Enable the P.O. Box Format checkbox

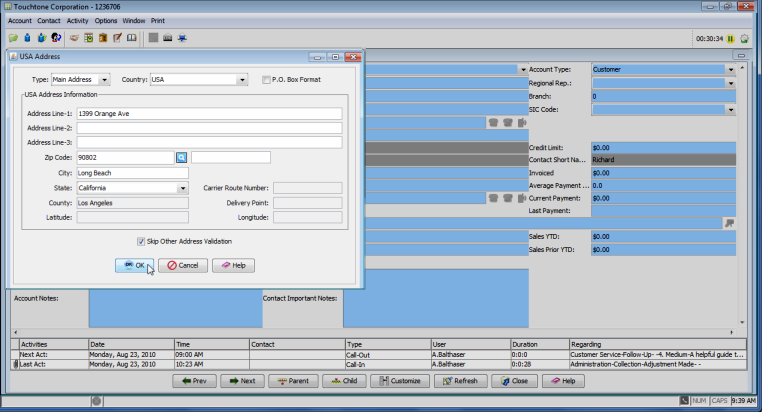tap(266, 80)
